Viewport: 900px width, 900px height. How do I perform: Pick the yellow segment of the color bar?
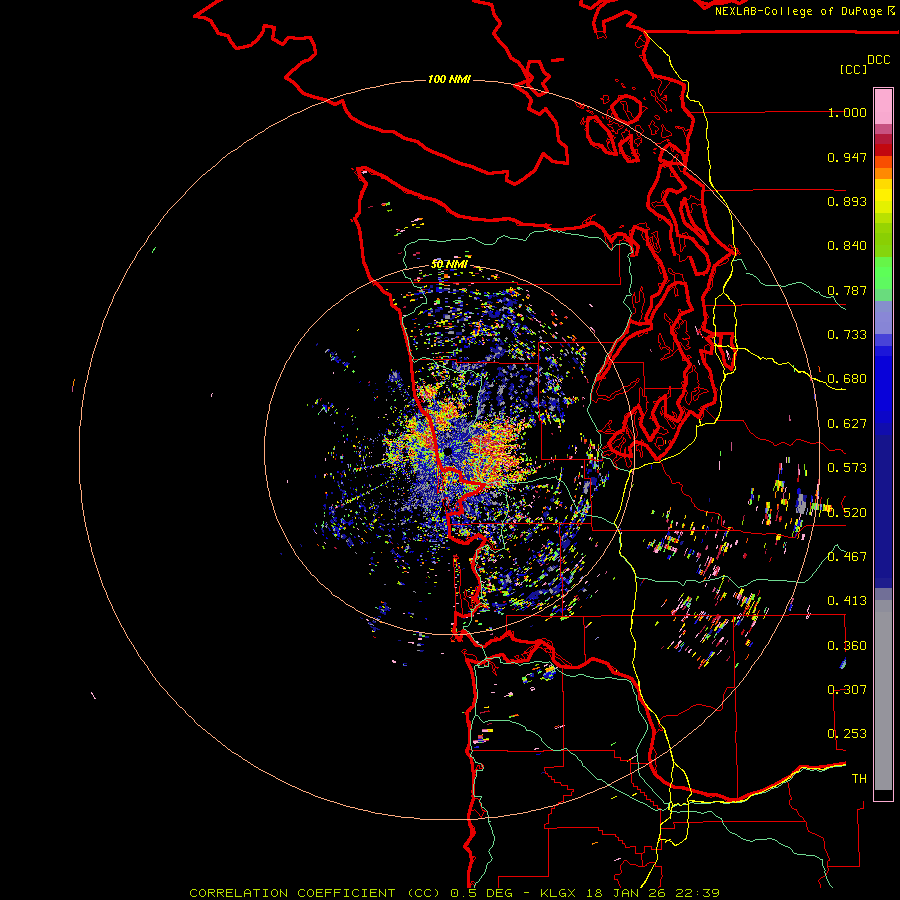(x=883, y=196)
